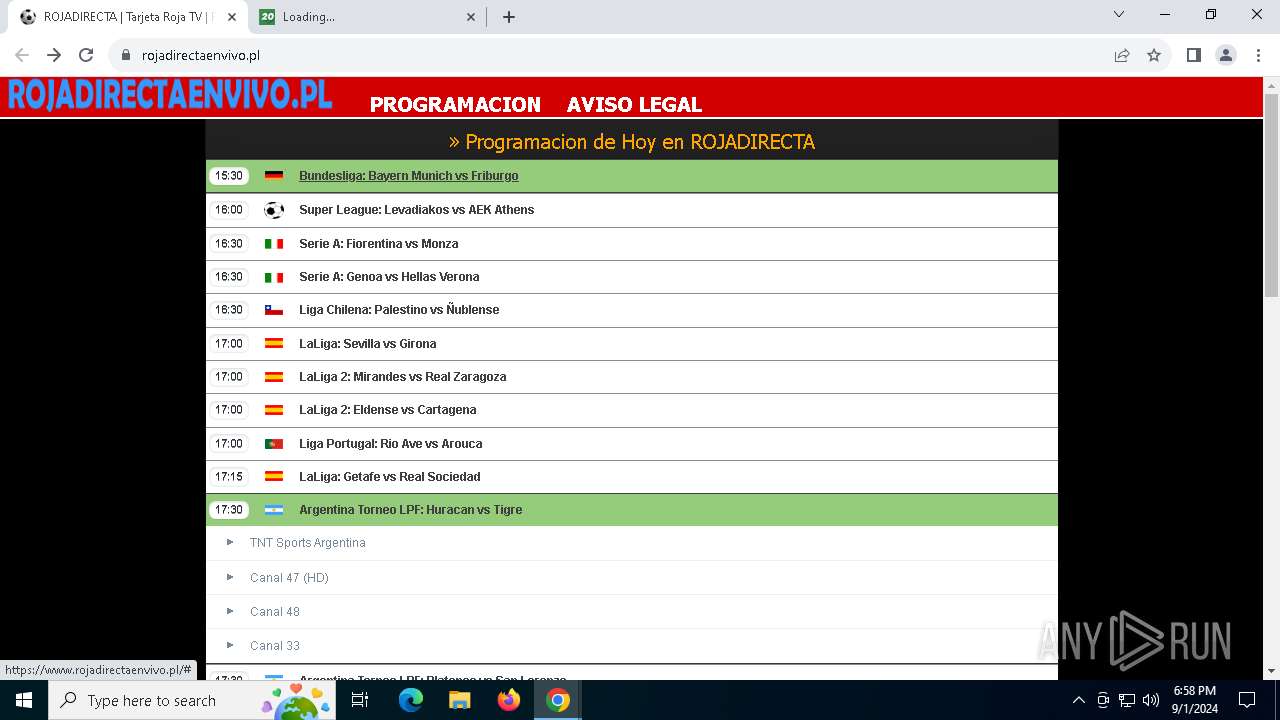Click the browser back arrow

pyautogui.click(x=22, y=55)
